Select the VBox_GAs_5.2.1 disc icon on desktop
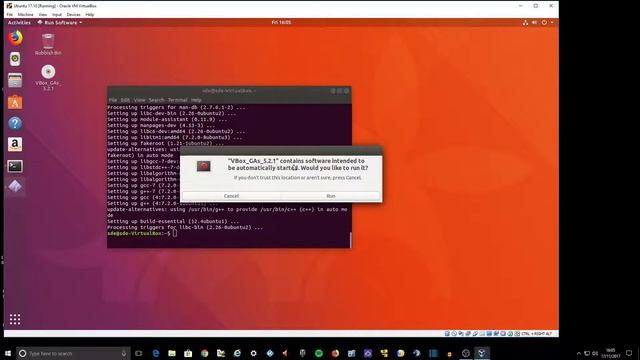640x360 pixels. [48, 78]
